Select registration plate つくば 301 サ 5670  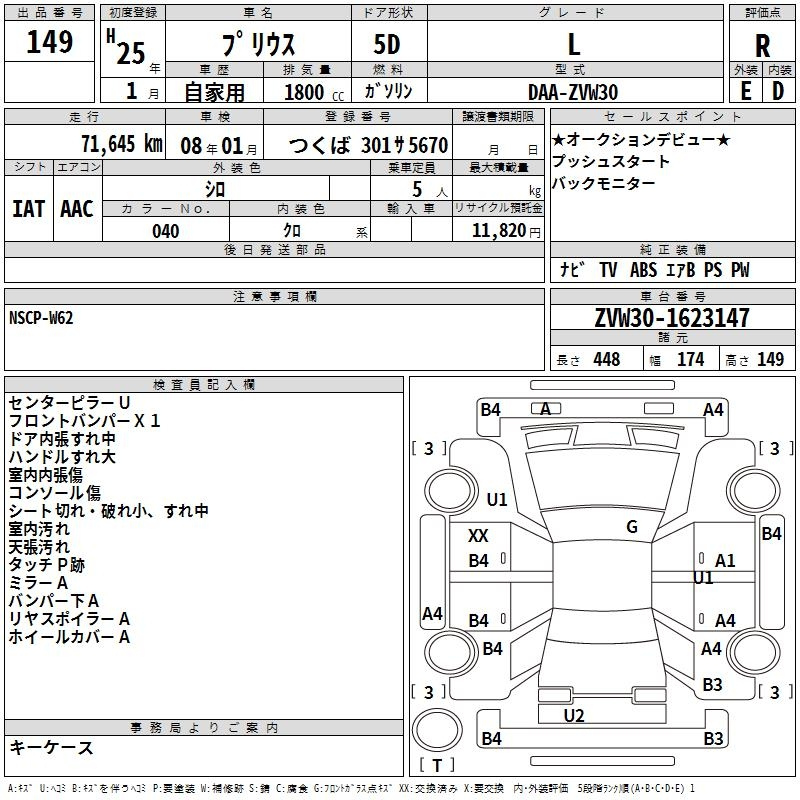(368, 145)
